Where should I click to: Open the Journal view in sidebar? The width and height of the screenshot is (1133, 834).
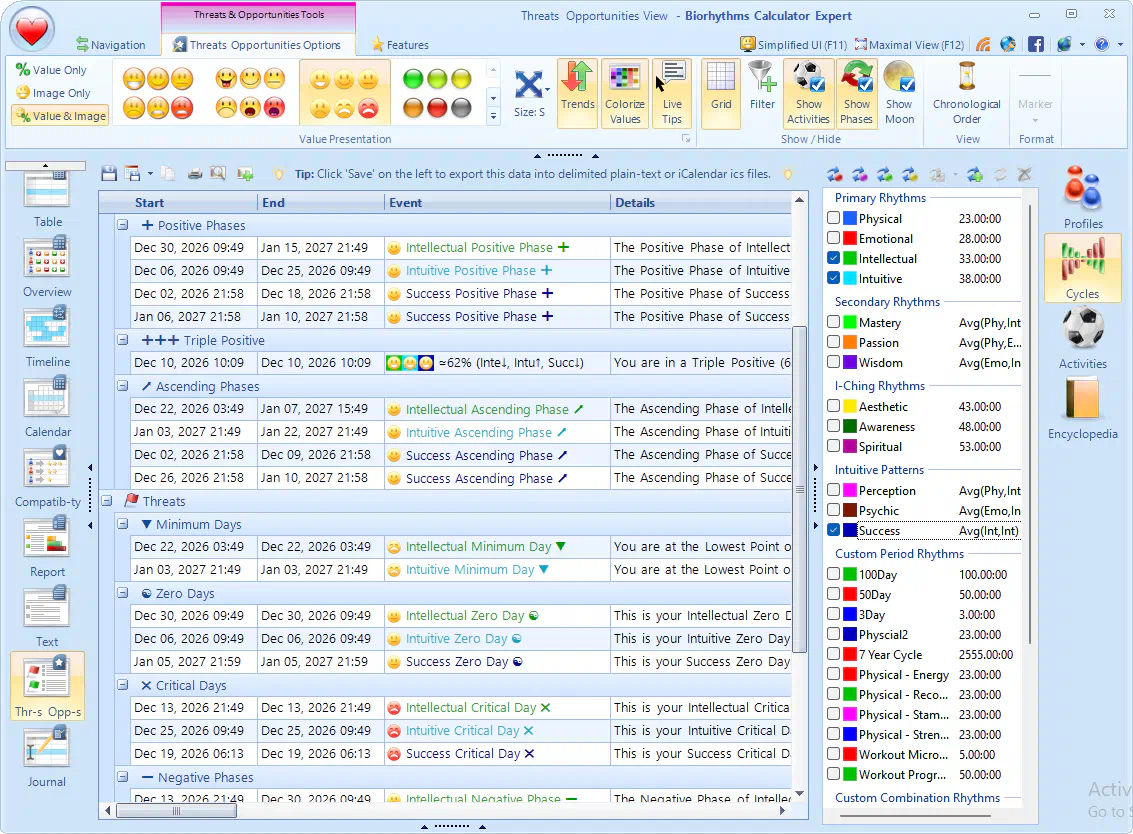pos(47,758)
